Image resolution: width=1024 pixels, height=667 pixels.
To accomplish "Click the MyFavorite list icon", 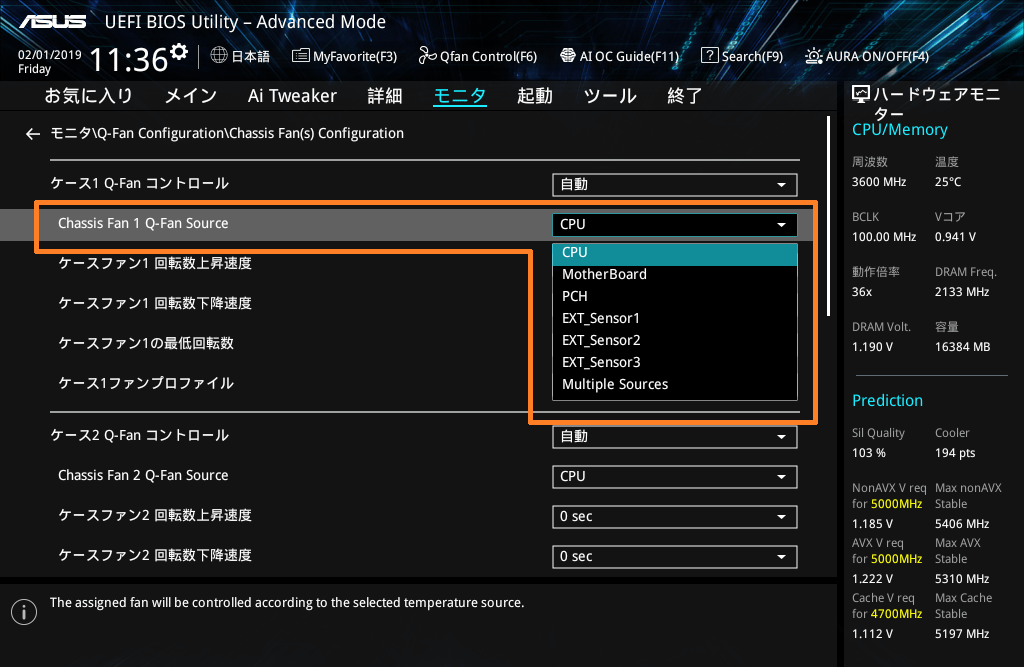I will (x=300, y=56).
